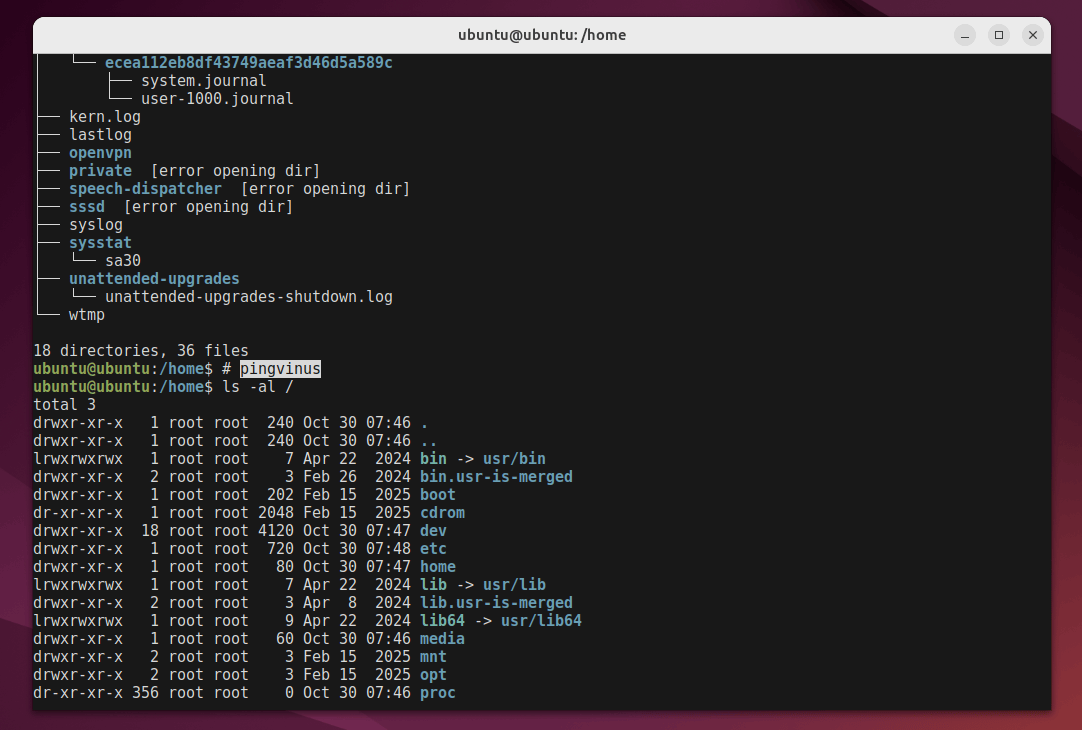
Task: Close the terminal window
Action: pyautogui.click(x=1033, y=35)
